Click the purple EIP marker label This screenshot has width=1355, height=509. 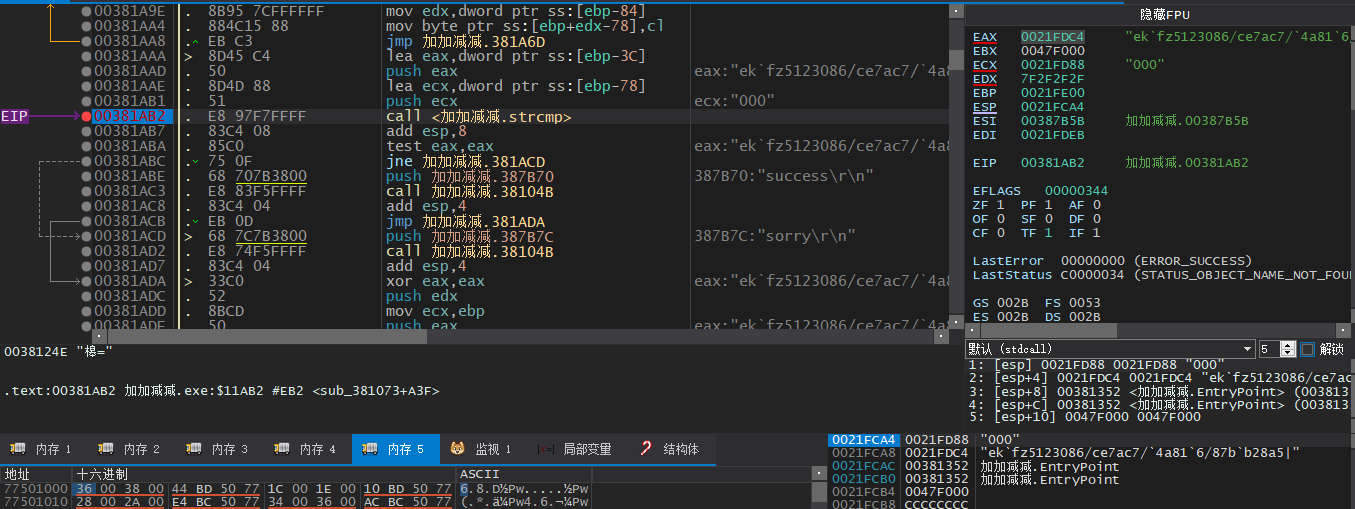[x=15, y=117]
